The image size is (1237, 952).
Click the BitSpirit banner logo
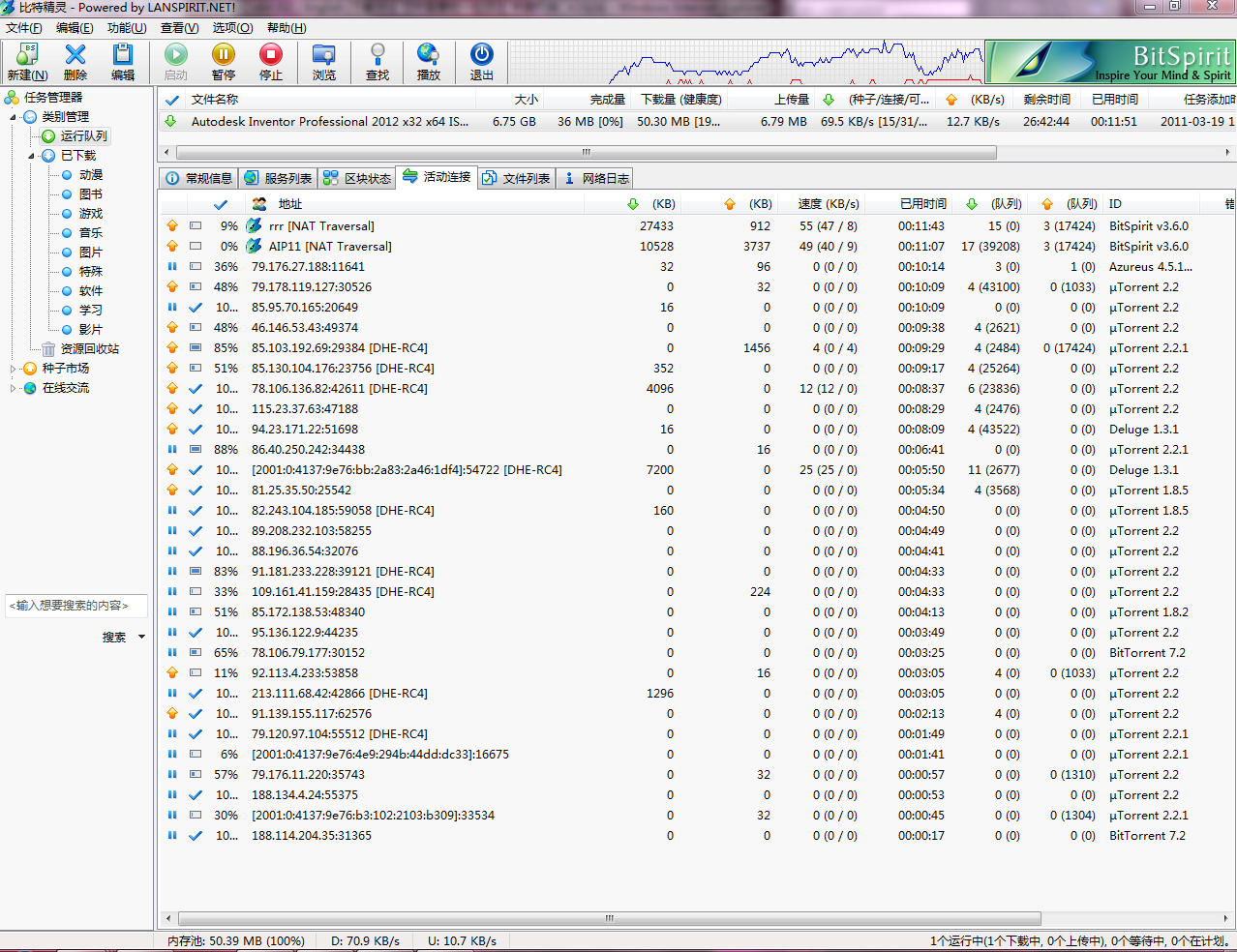1109,62
